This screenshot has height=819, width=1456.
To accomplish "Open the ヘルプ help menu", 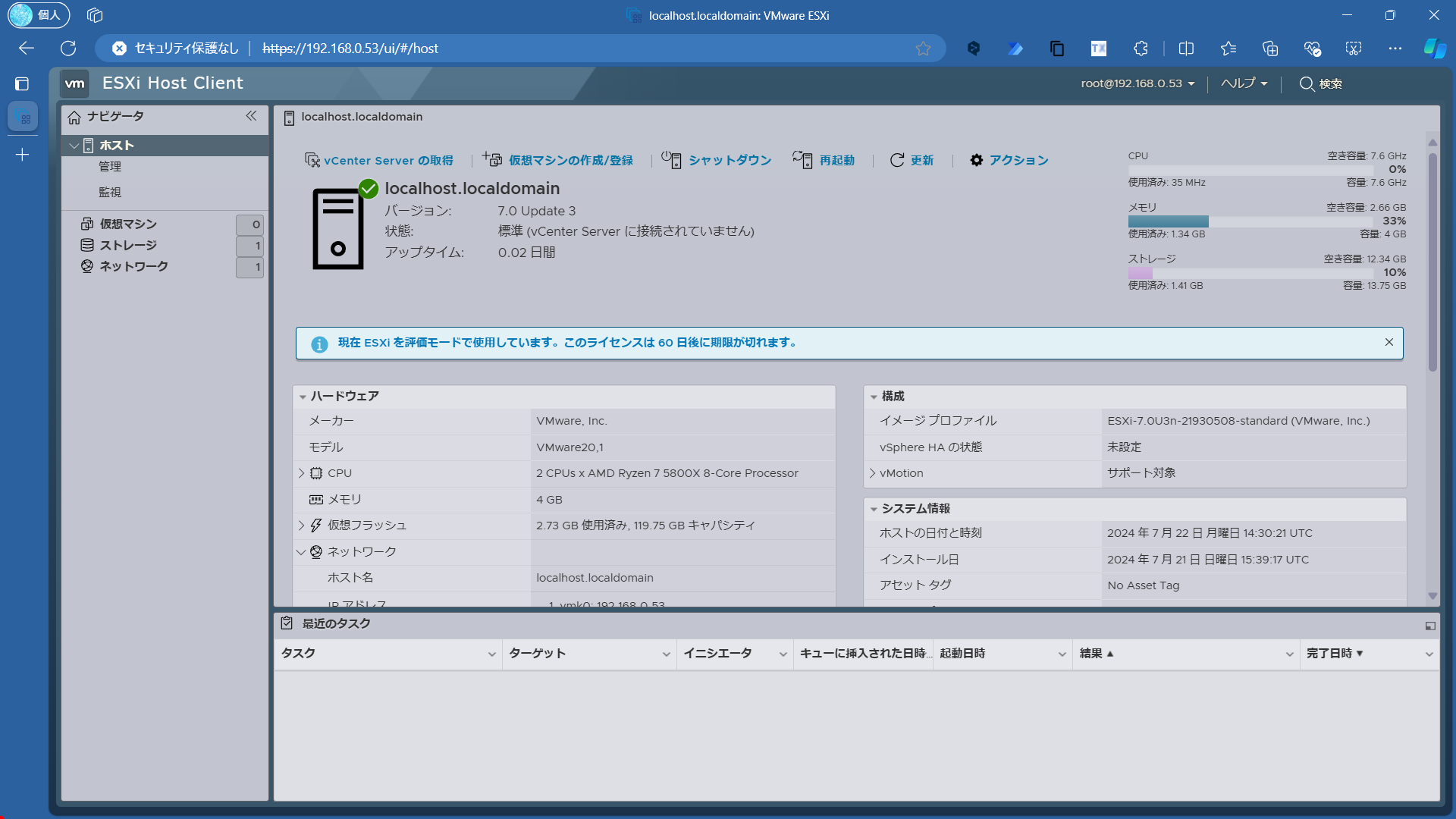I will (x=1244, y=83).
